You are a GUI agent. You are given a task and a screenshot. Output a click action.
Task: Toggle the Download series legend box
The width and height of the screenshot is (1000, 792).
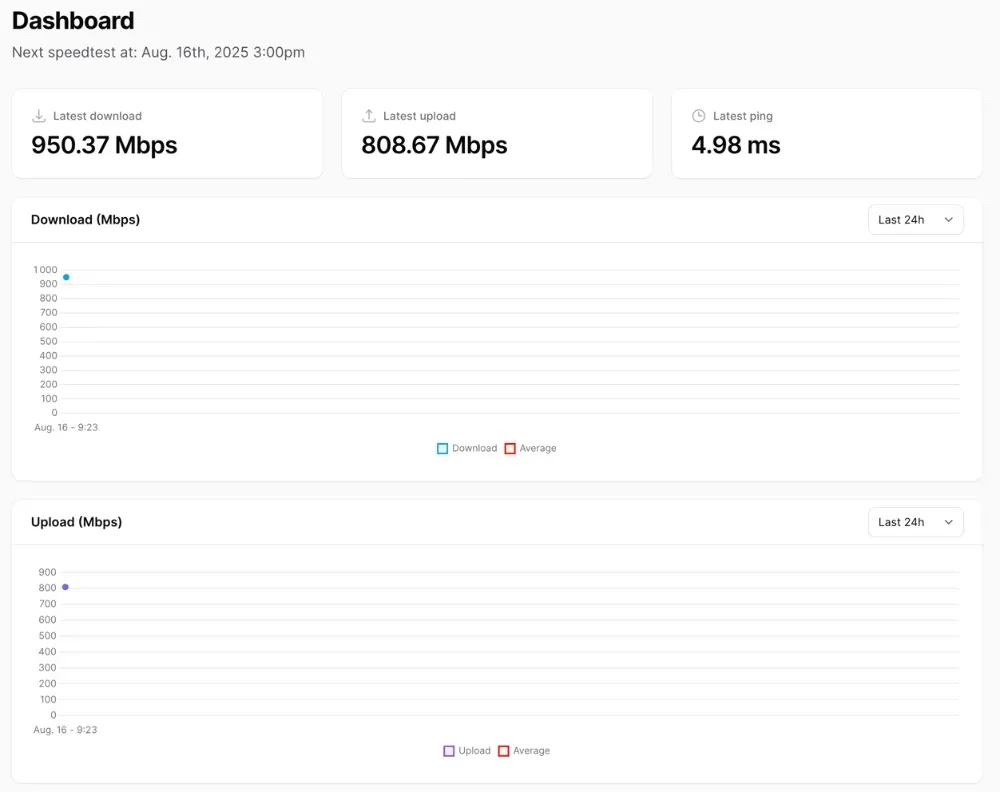[x=443, y=449]
